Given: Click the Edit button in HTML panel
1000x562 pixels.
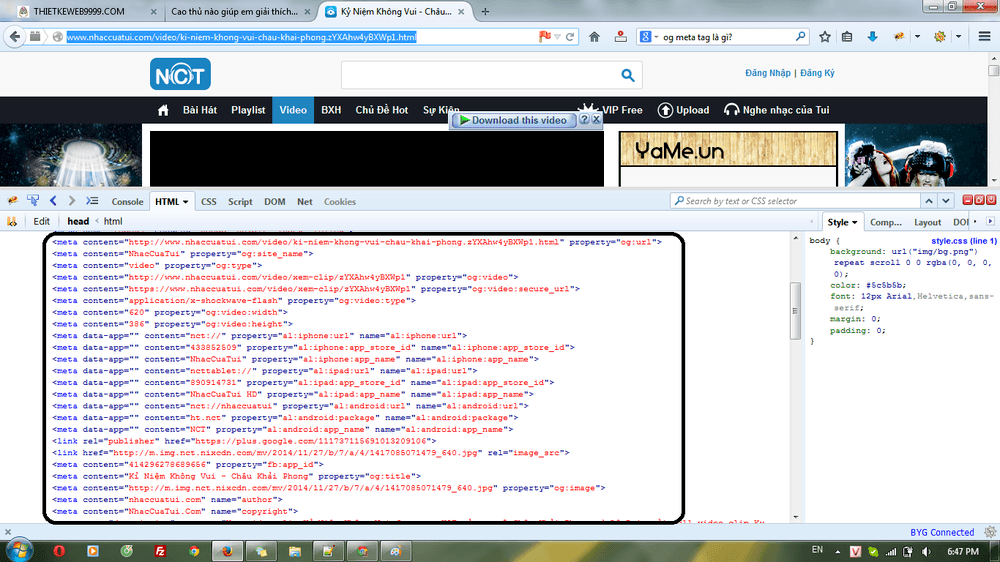Looking at the screenshot, I should (41, 221).
